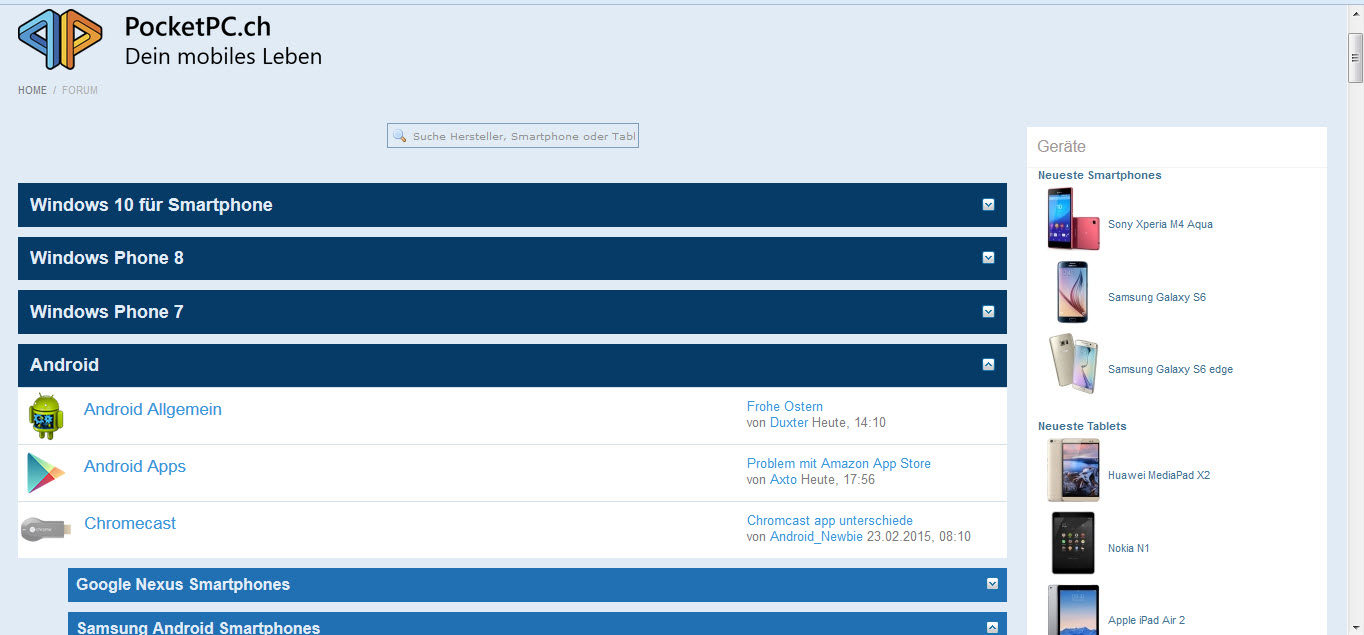View user Duxter's profile
The image size is (1364, 635).
789,423
